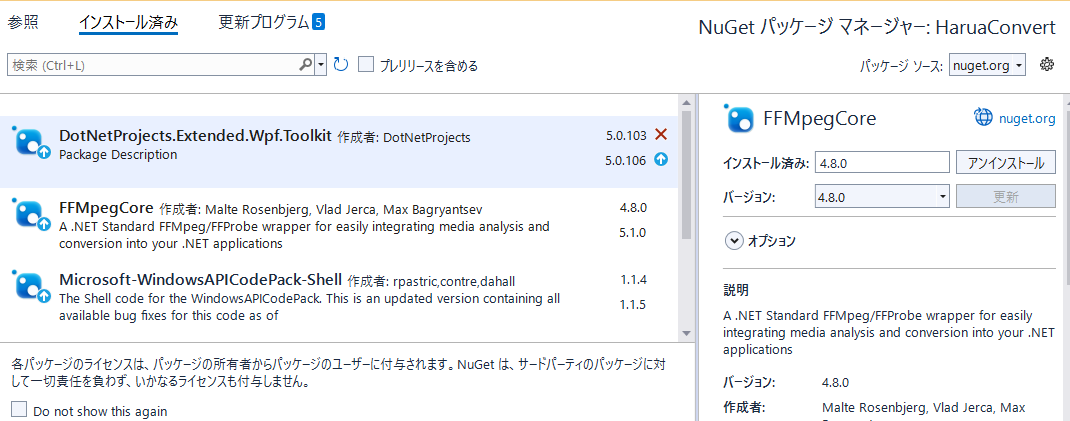The width and height of the screenshot is (1070, 421).
Task: Click the 説明 heading
Action: pyautogui.click(x=736, y=290)
